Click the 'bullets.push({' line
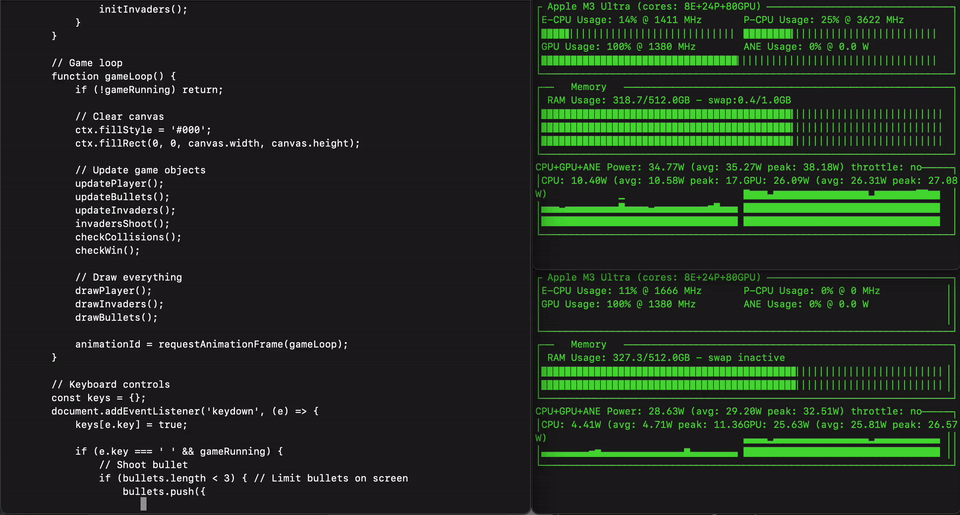 164,492
